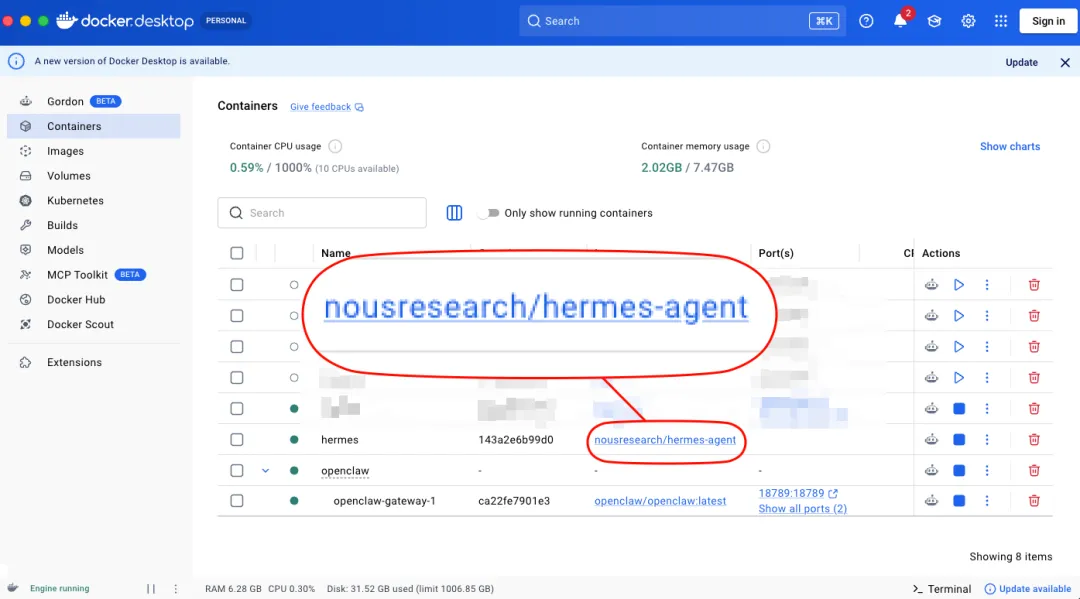Viewport: 1080px width, 599px height.
Task: Focus the containers Search field
Action: coord(322,213)
